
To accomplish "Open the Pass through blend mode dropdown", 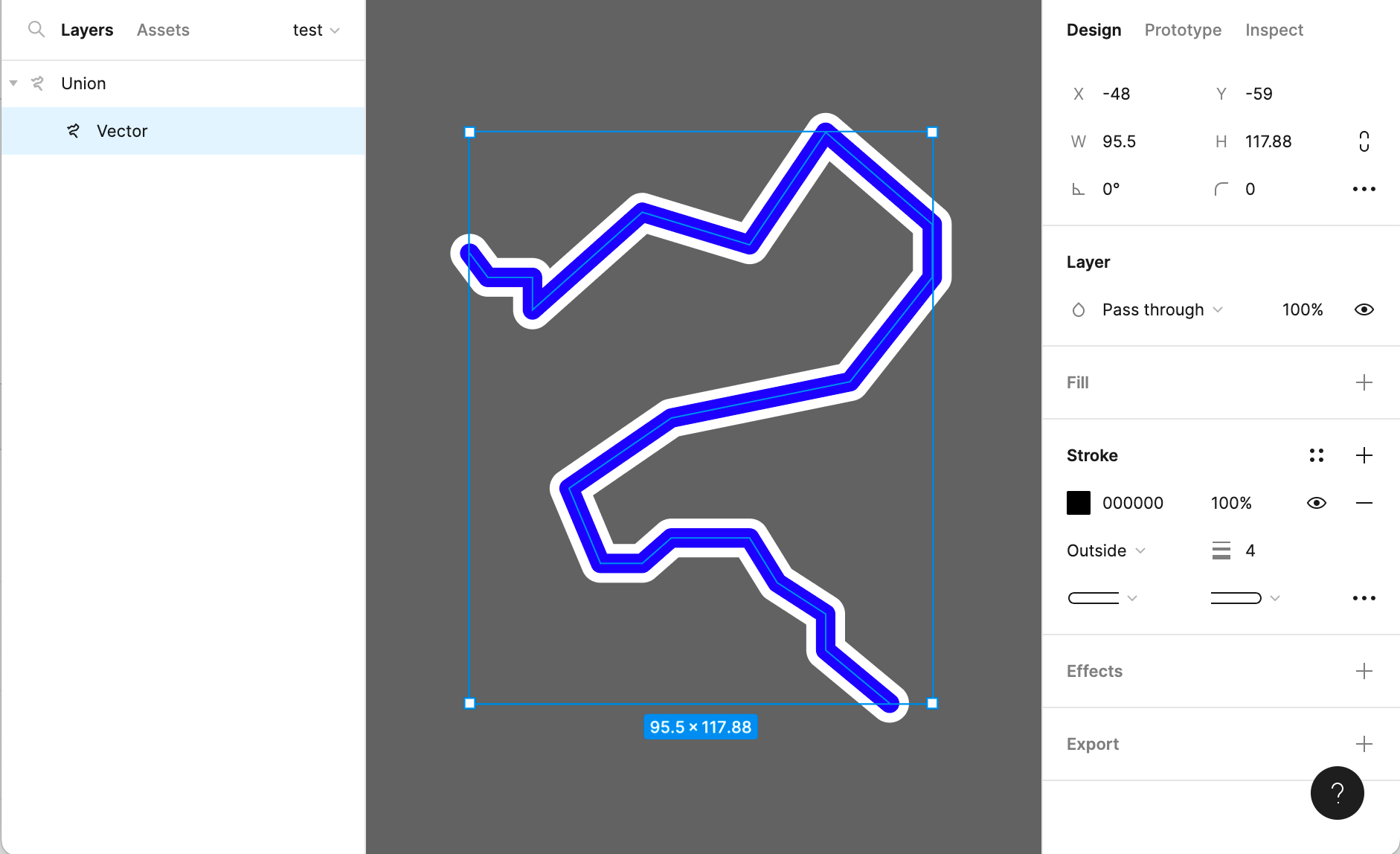I will pos(1162,309).
